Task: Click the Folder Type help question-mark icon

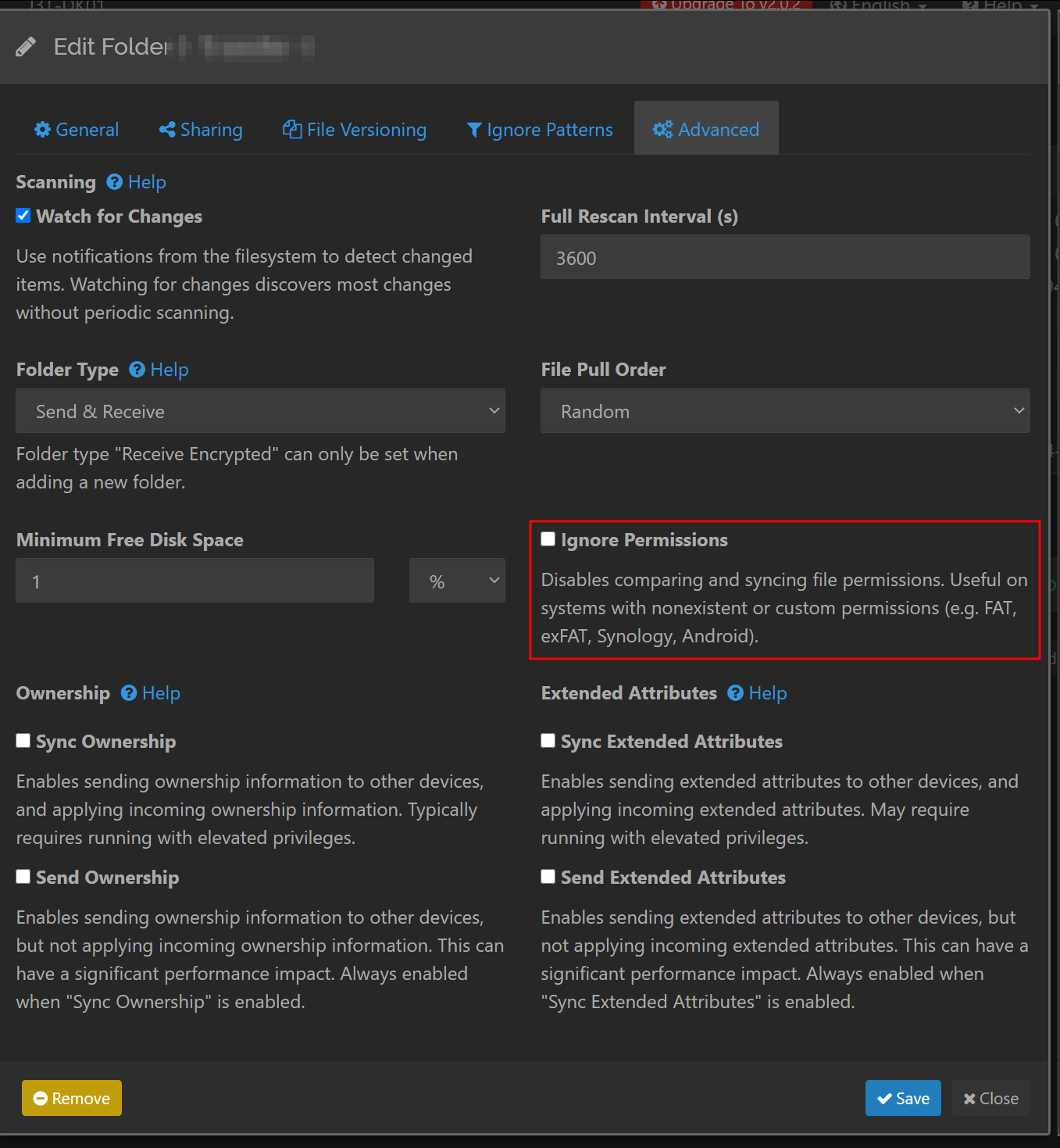Action: pyautogui.click(x=137, y=370)
